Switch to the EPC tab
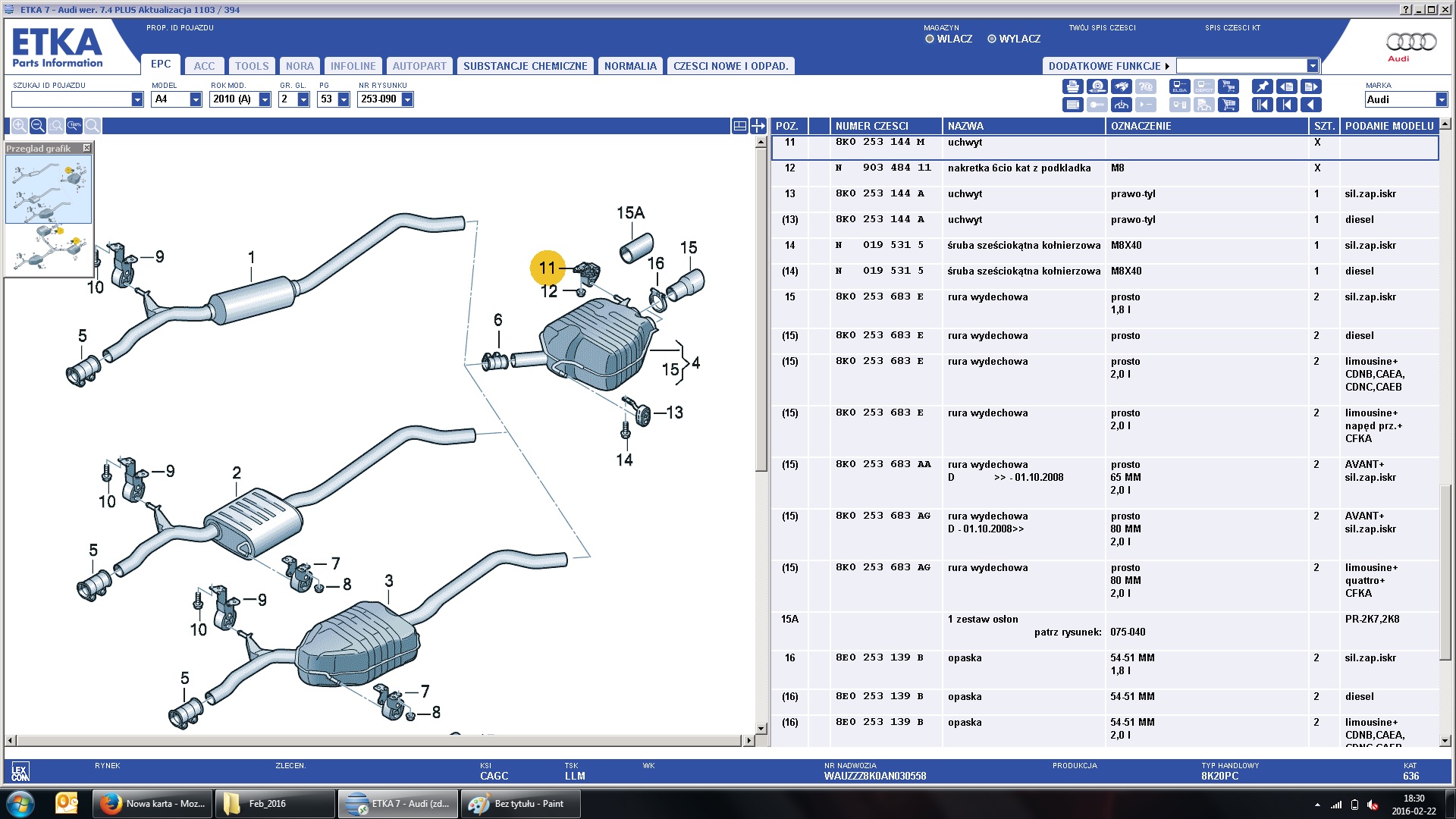 point(161,64)
